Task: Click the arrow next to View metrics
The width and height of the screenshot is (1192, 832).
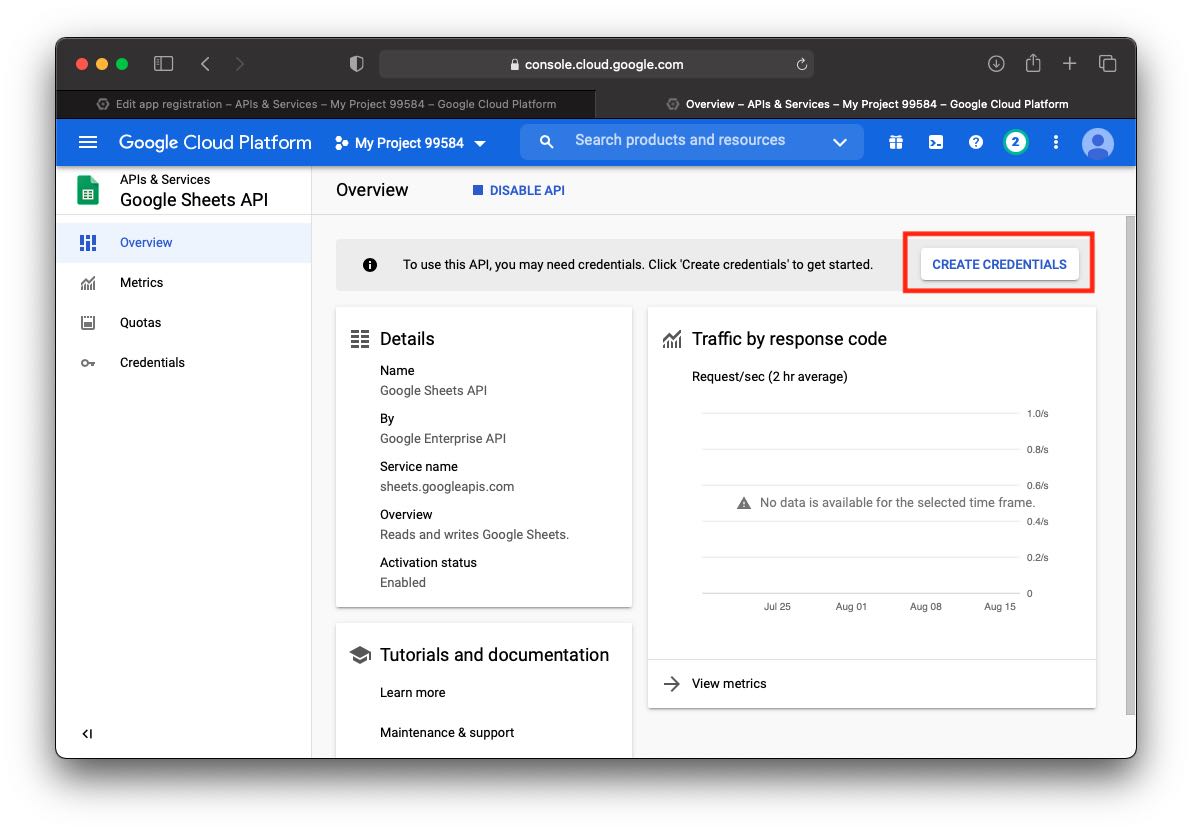Action: 671,684
